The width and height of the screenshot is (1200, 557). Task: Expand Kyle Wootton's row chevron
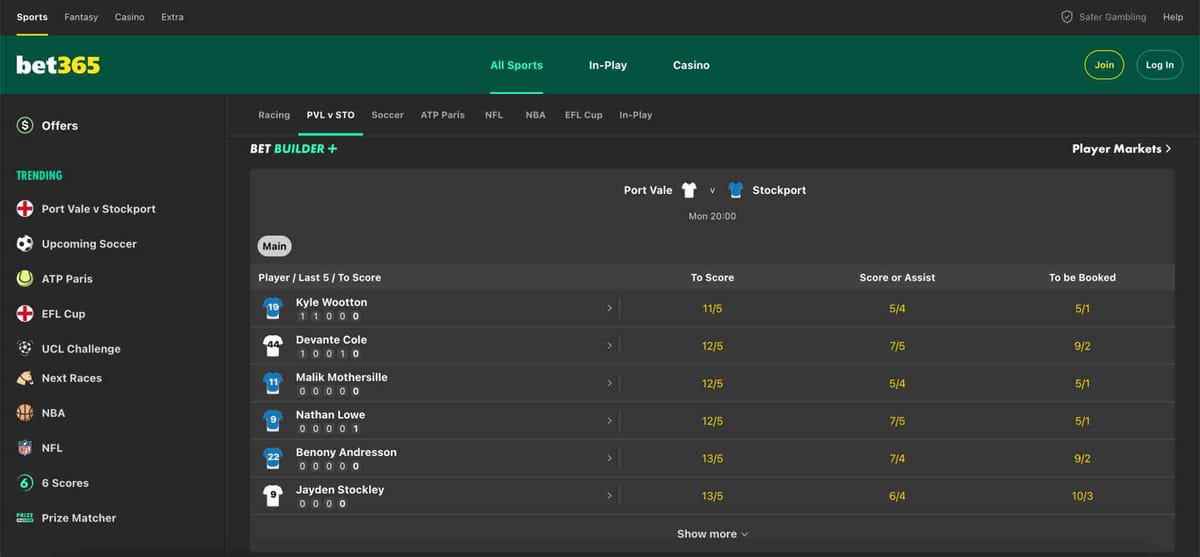[x=609, y=308]
